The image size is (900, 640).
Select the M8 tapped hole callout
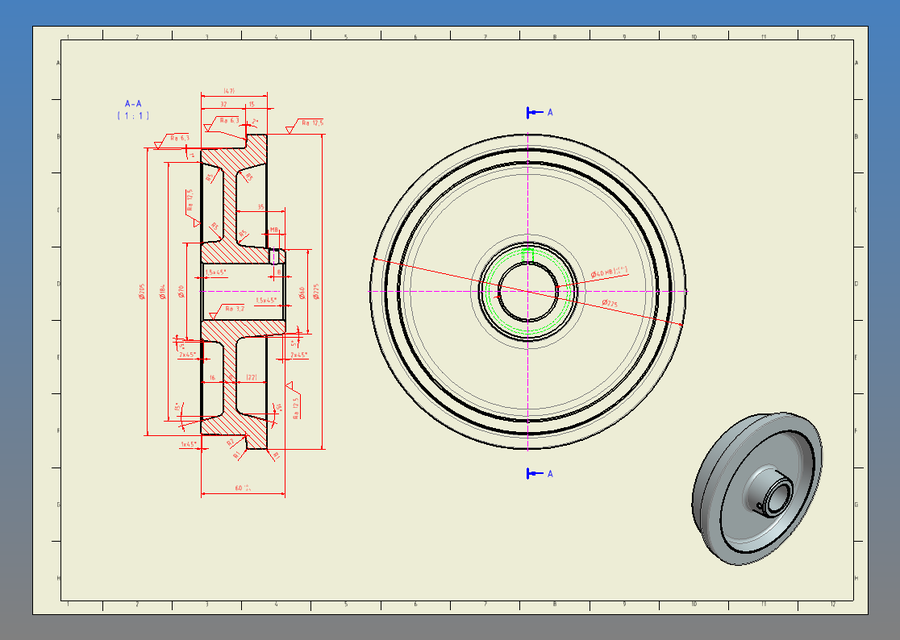[273, 229]
